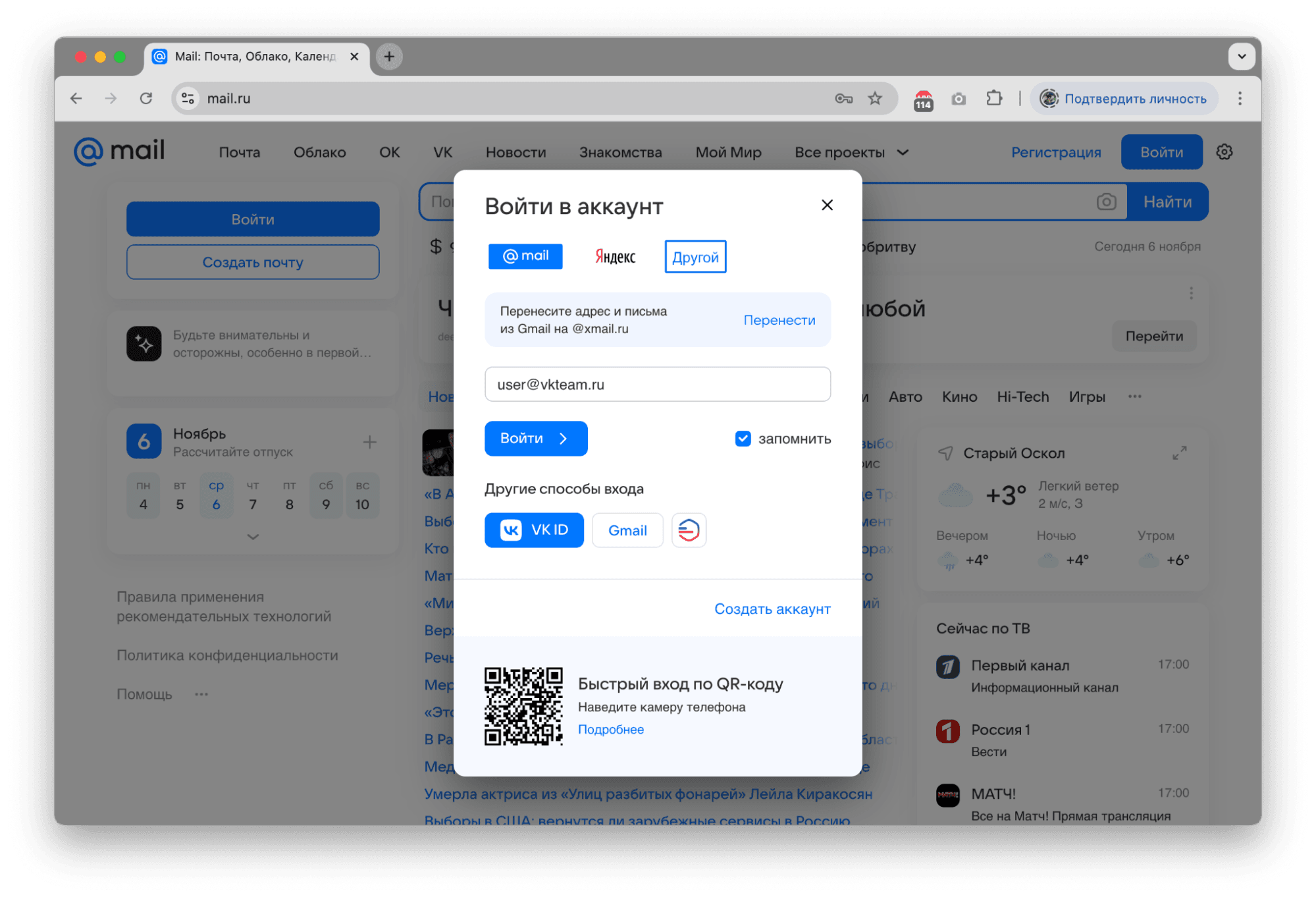Open the Облако menu item
Screen dimensions: 1316x897
click(319, 152)
